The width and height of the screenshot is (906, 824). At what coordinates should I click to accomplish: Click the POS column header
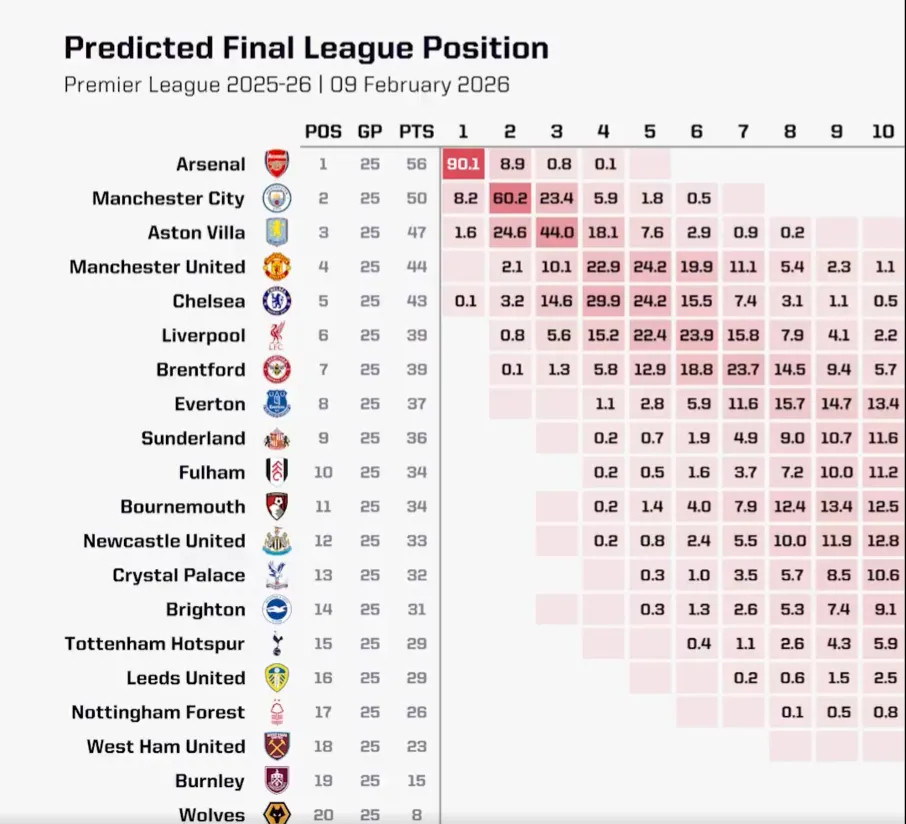(x=323, y=131)
